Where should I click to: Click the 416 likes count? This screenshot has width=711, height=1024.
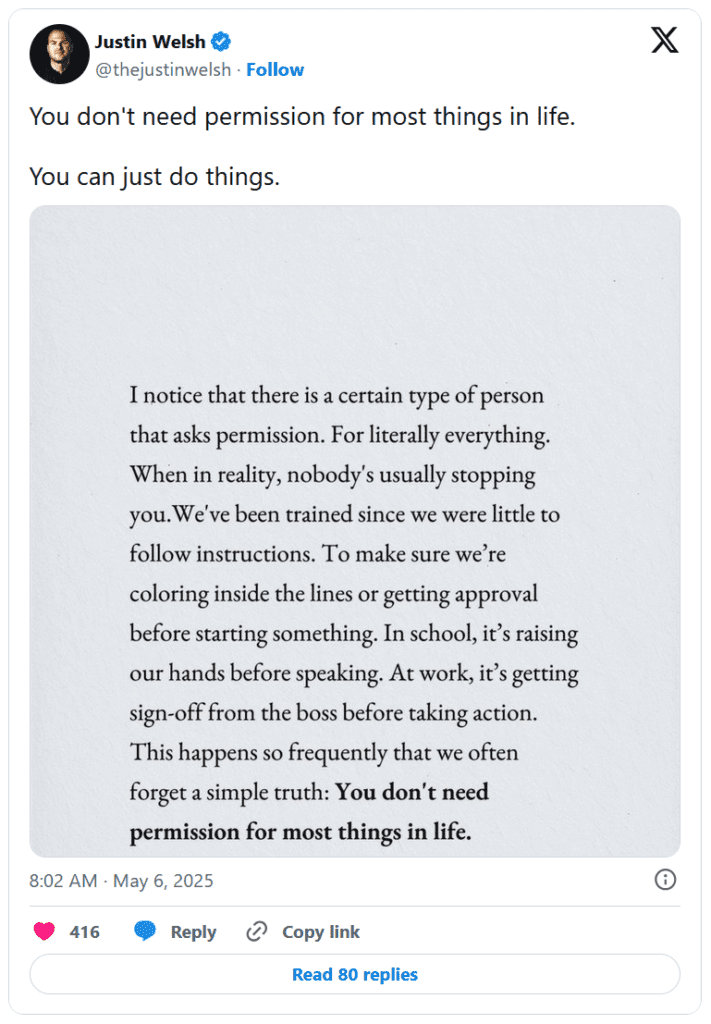(x=85, y=932)
